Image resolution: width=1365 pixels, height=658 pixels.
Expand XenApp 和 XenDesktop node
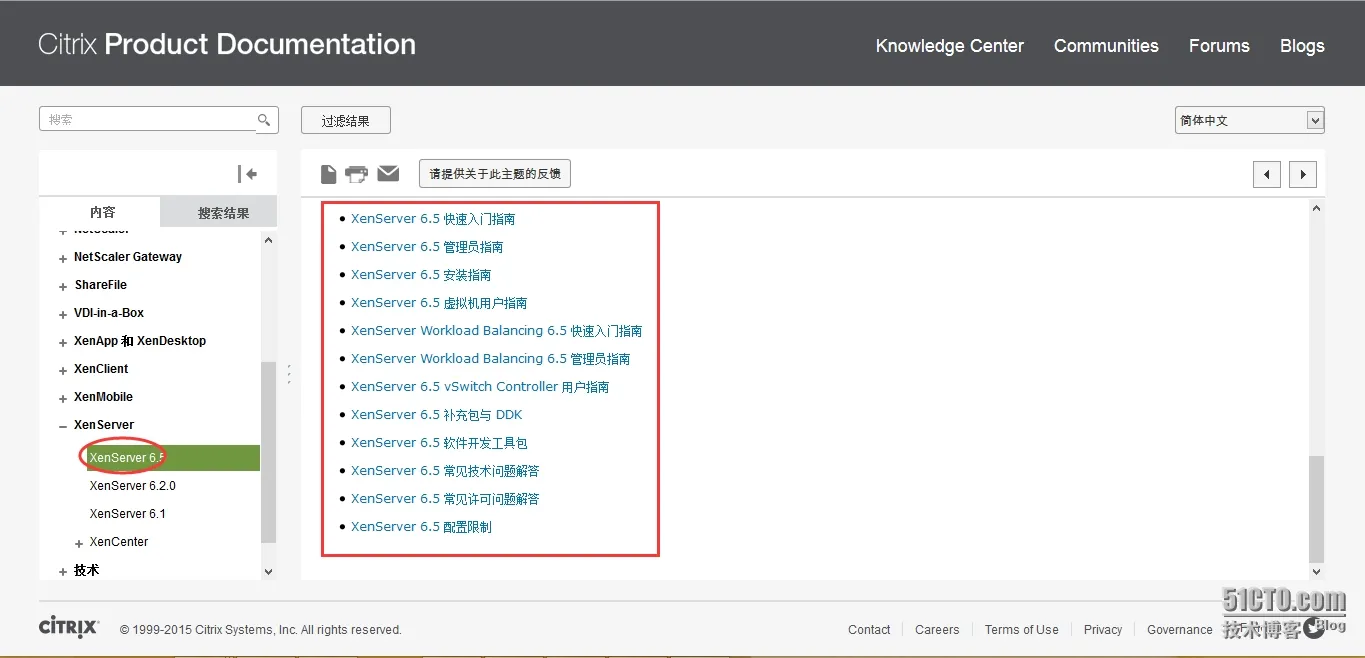point(63,342)
